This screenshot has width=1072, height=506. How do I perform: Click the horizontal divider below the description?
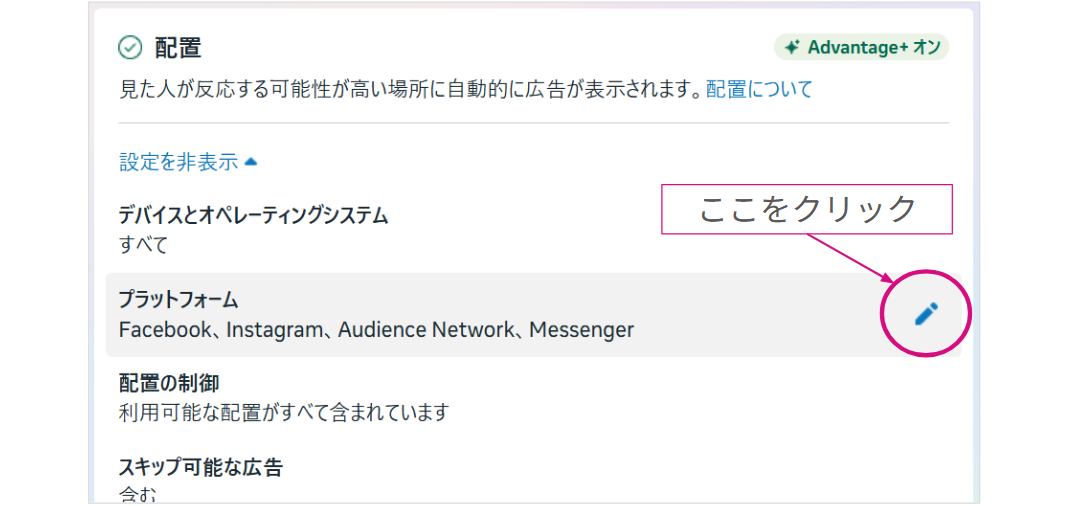point(533,123)
